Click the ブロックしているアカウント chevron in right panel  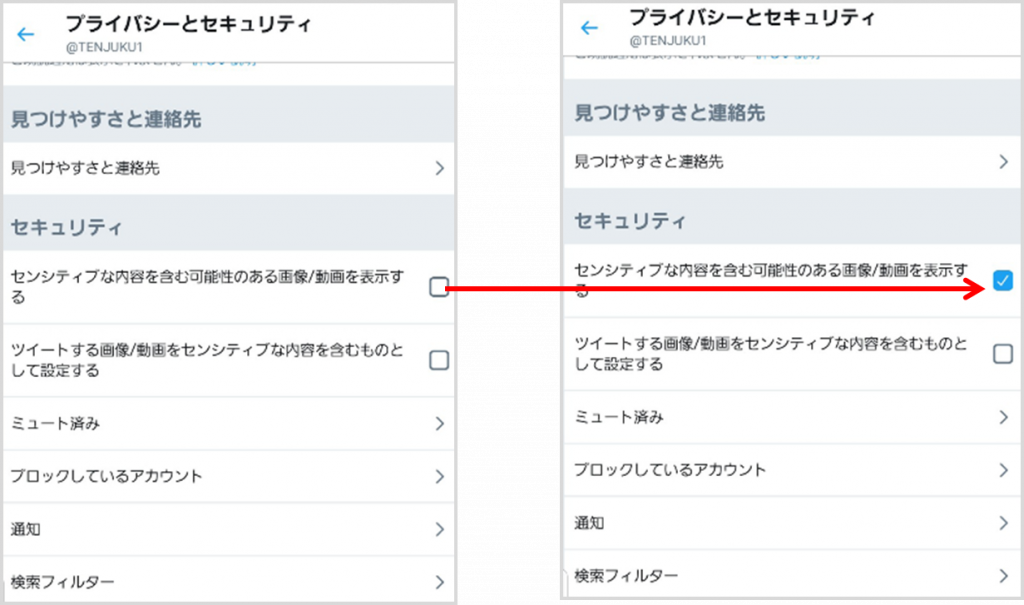(x=1003, y=470)
